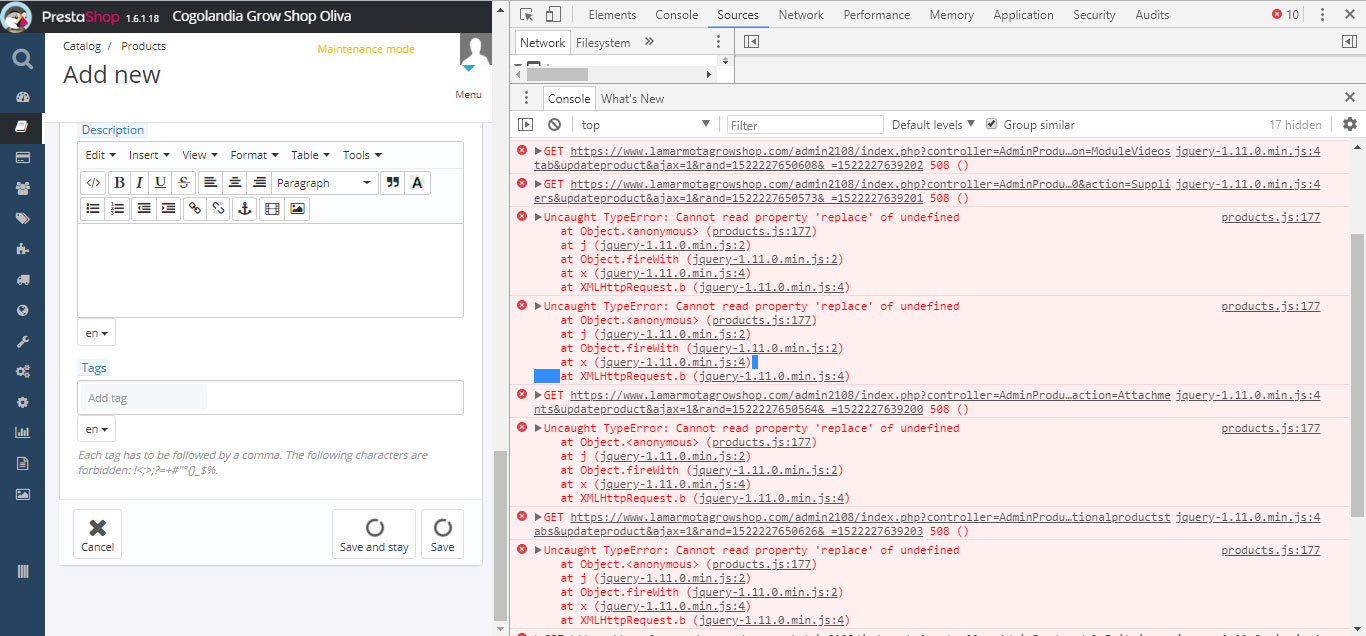Expand the description language 'en' dropdown
The height and width of the screenshot is (636, 1366).
[x=96, y=333]
